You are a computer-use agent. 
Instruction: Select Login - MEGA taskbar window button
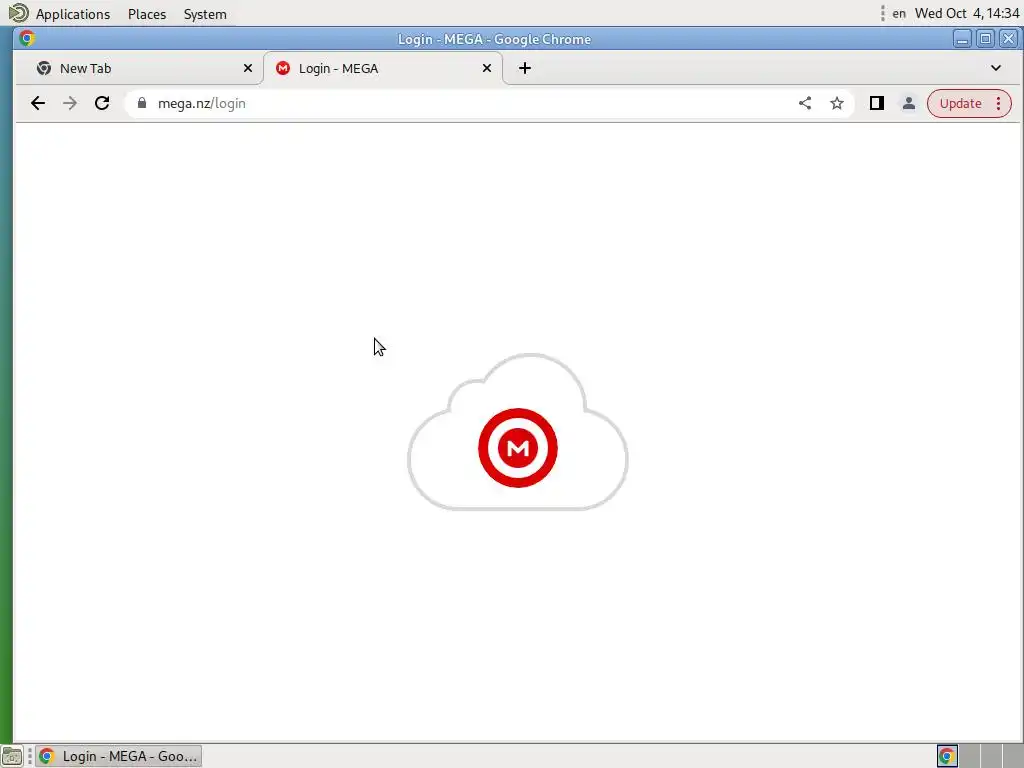click(118, 756)
